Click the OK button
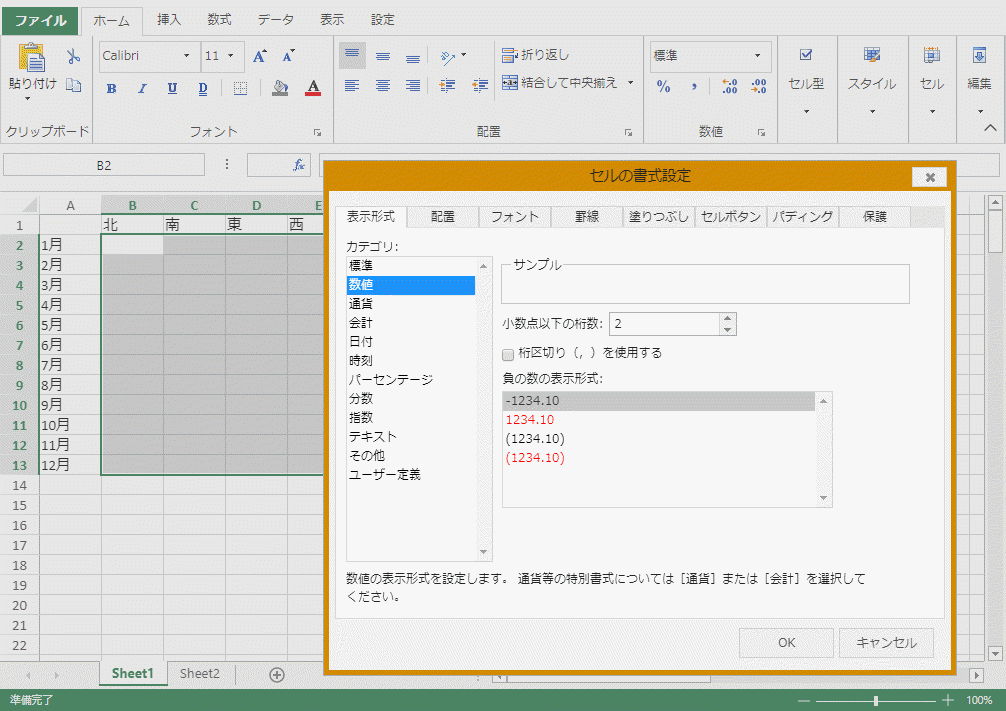The width and height of the screenshot is (1006, 711). pos(786,642)
